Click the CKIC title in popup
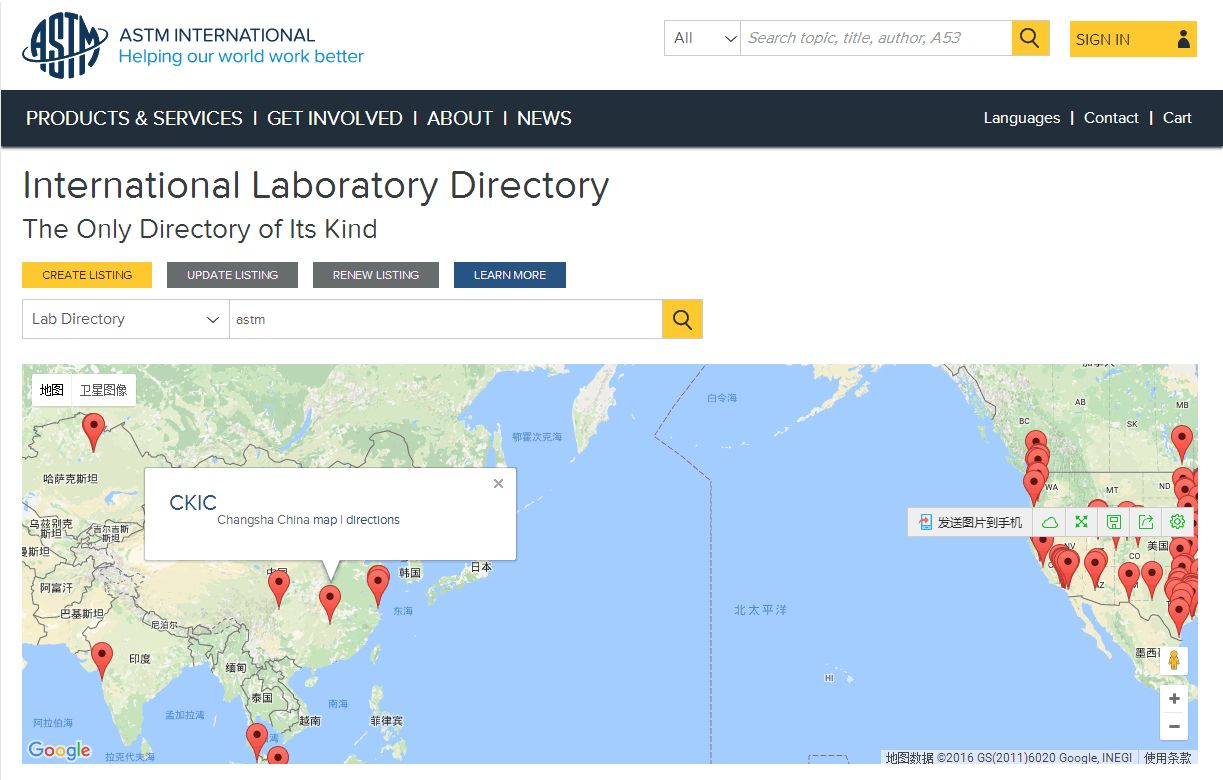 (193, 503)
